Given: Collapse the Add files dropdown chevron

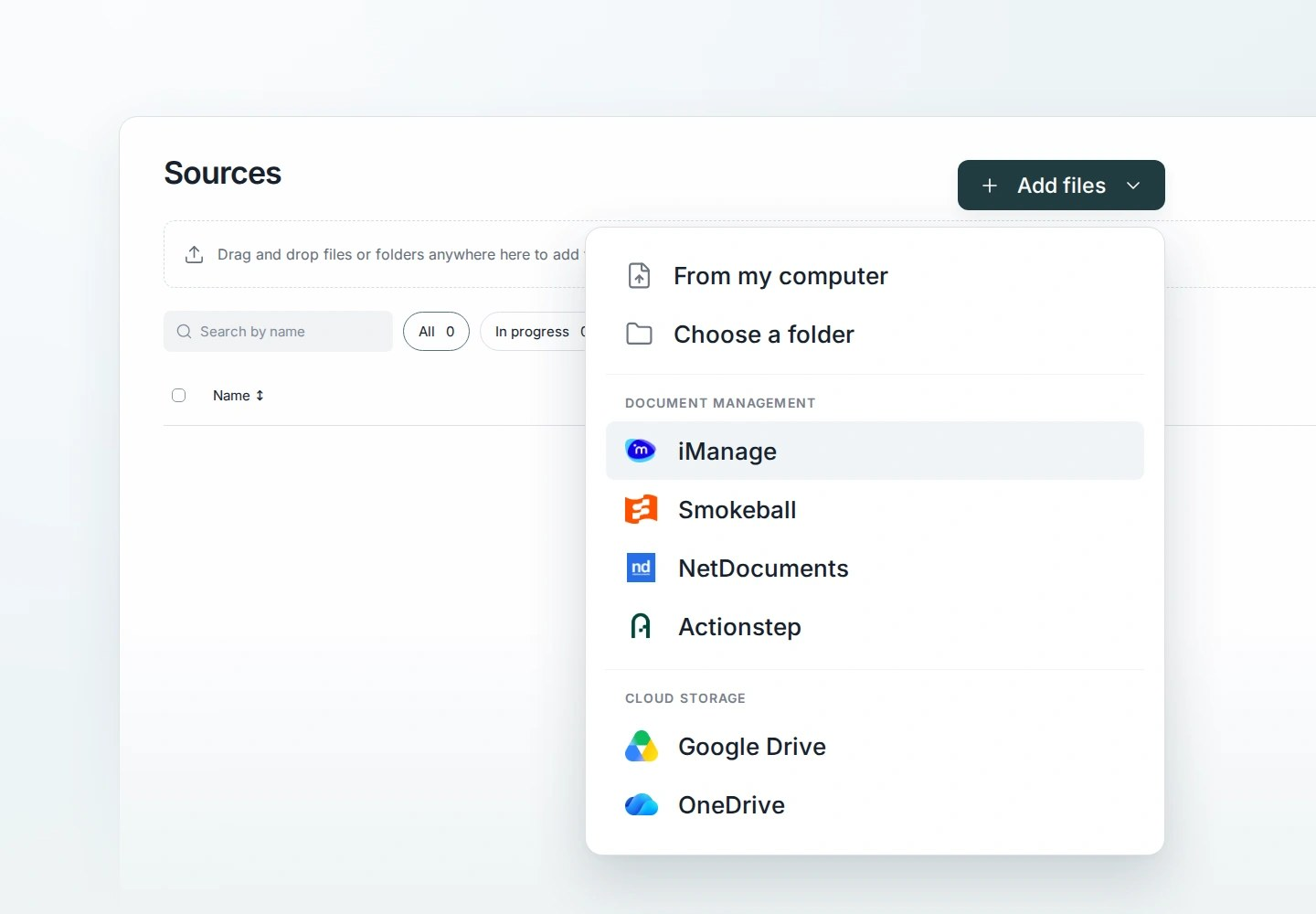Looking at the screenshot, I should 1133,186.
